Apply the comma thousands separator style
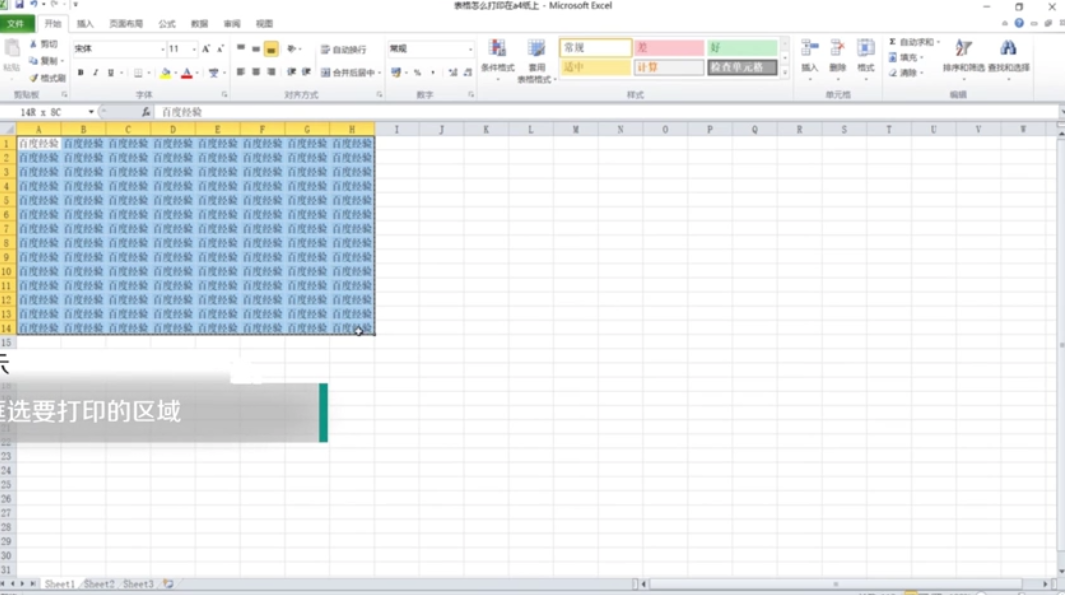The width and height of the screenshot is (1065, 595). point(433,72)
